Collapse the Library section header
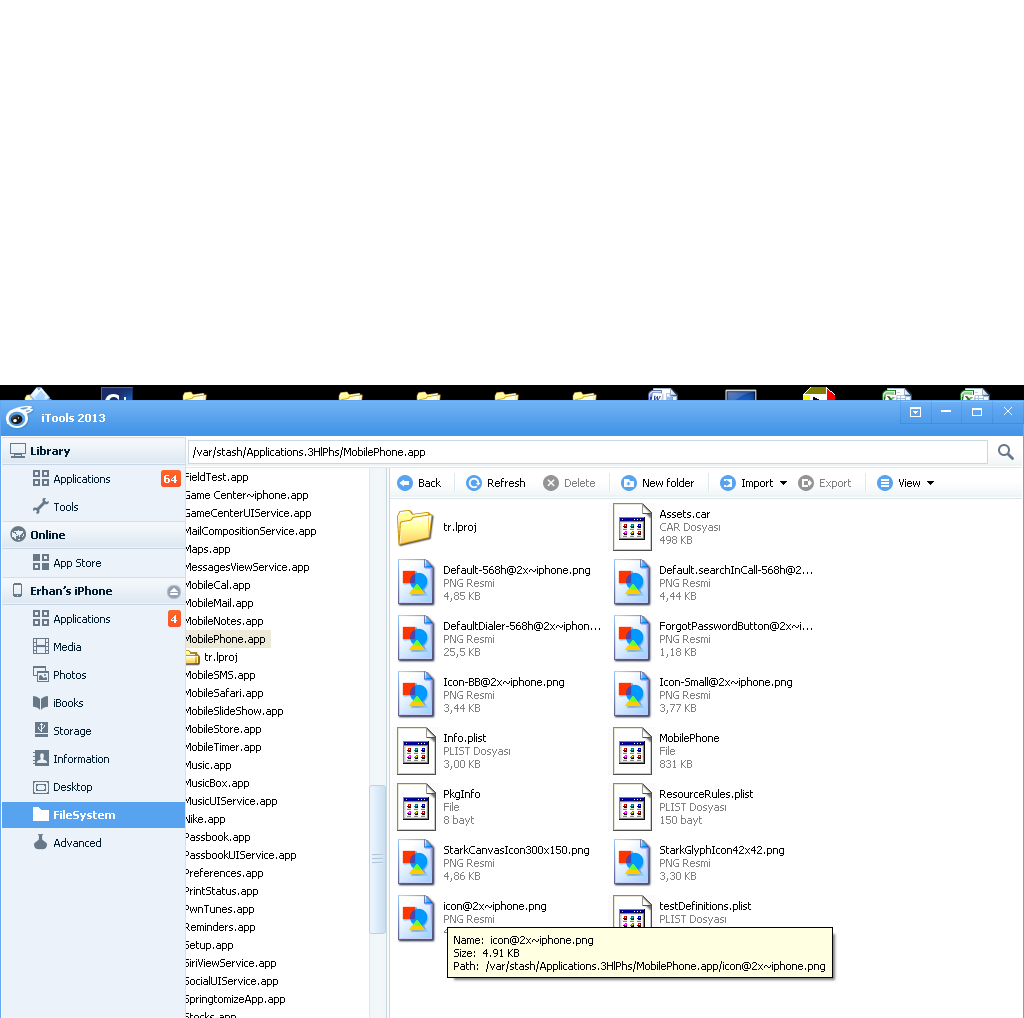The width and height of the screenshot is (1024, 1018). tap(94, 451)
